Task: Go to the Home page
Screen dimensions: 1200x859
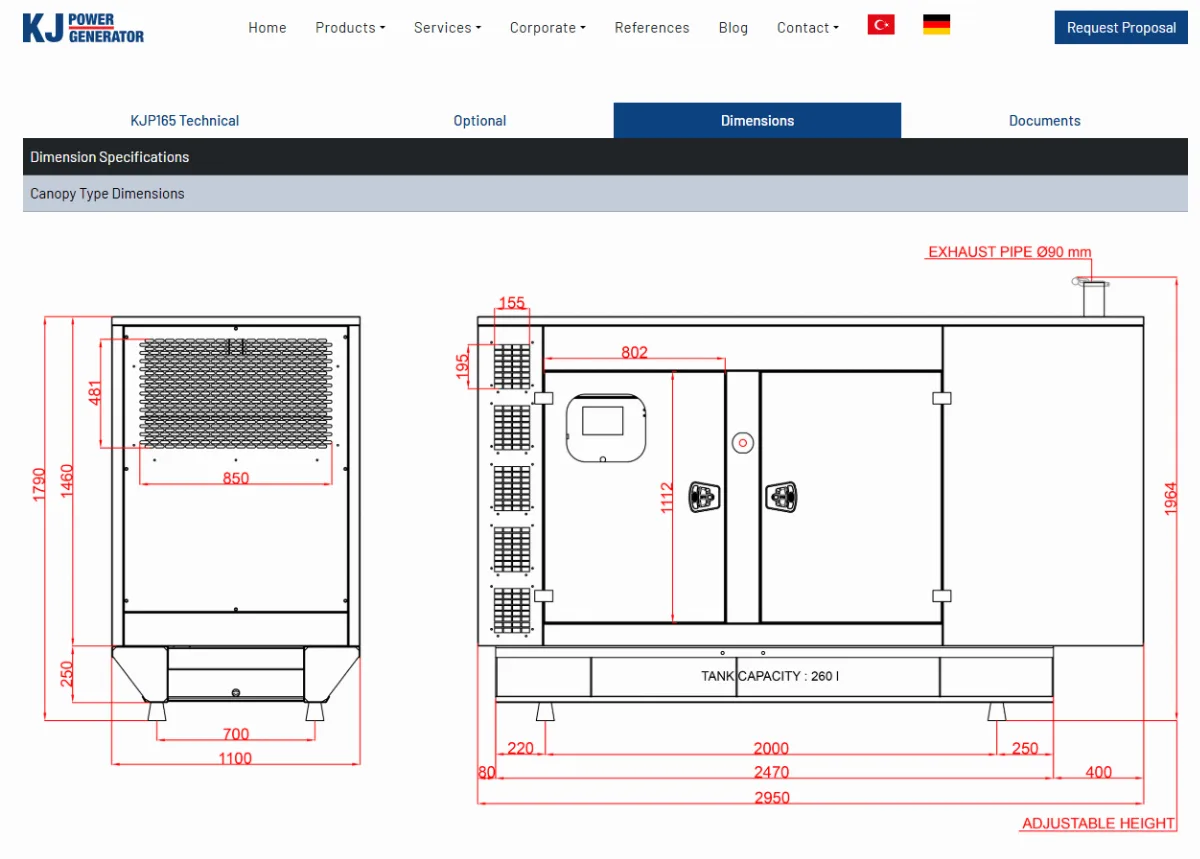Action: 267,28
